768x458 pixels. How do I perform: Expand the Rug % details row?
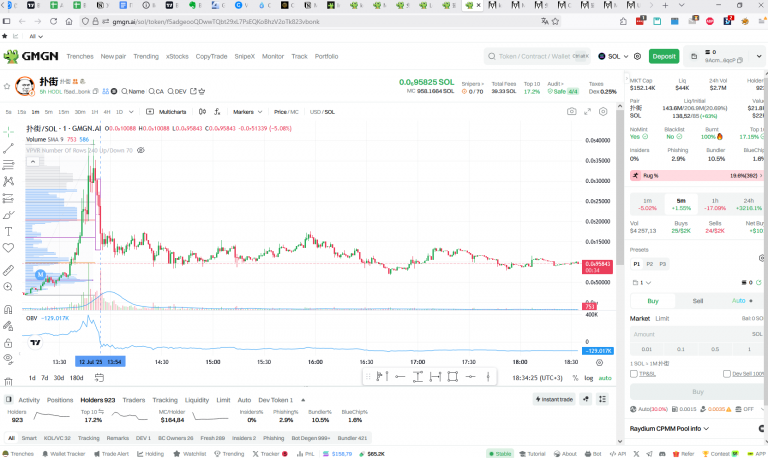[696, 175]
